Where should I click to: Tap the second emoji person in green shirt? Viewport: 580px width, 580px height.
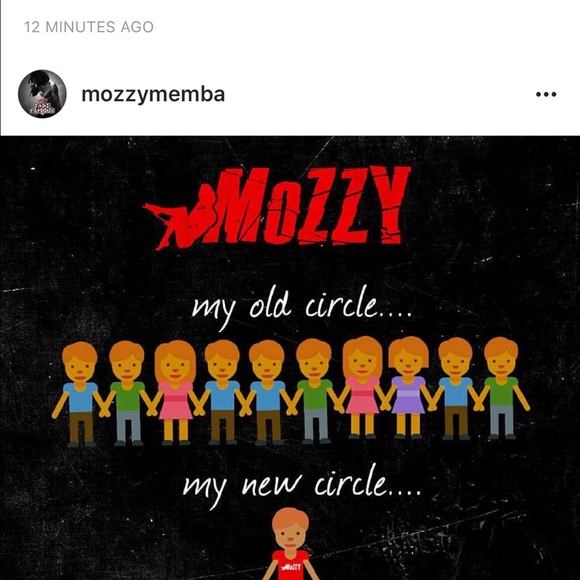(x=127, y=394)
